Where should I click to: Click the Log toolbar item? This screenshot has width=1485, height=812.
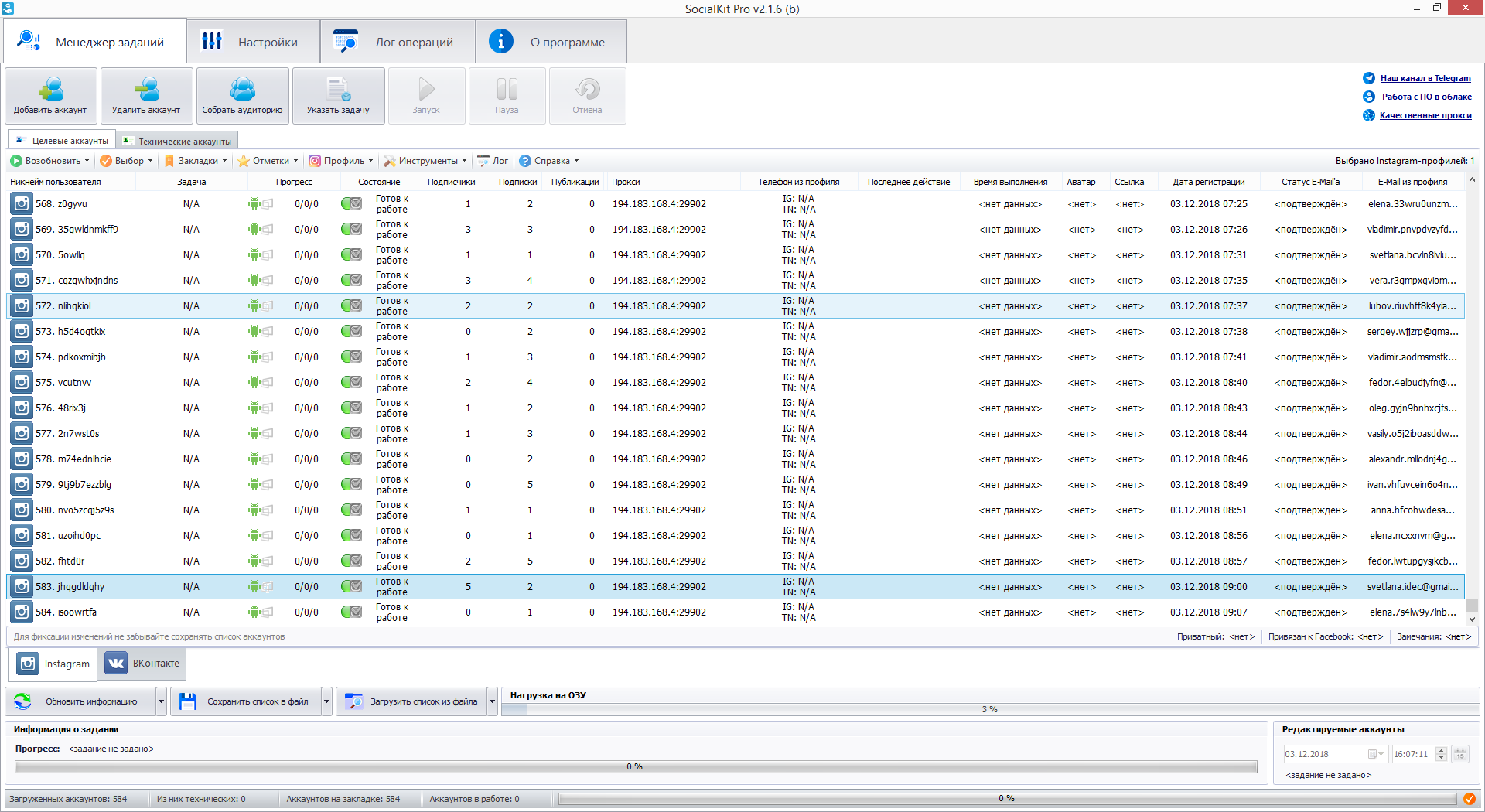(x=493, y=161)
